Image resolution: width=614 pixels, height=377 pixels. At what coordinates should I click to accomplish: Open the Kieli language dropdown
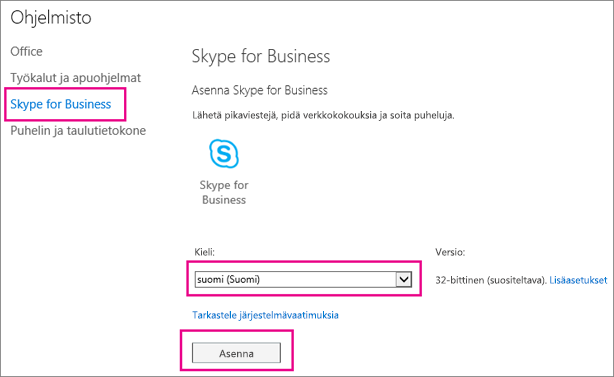[x=303, y=280]
